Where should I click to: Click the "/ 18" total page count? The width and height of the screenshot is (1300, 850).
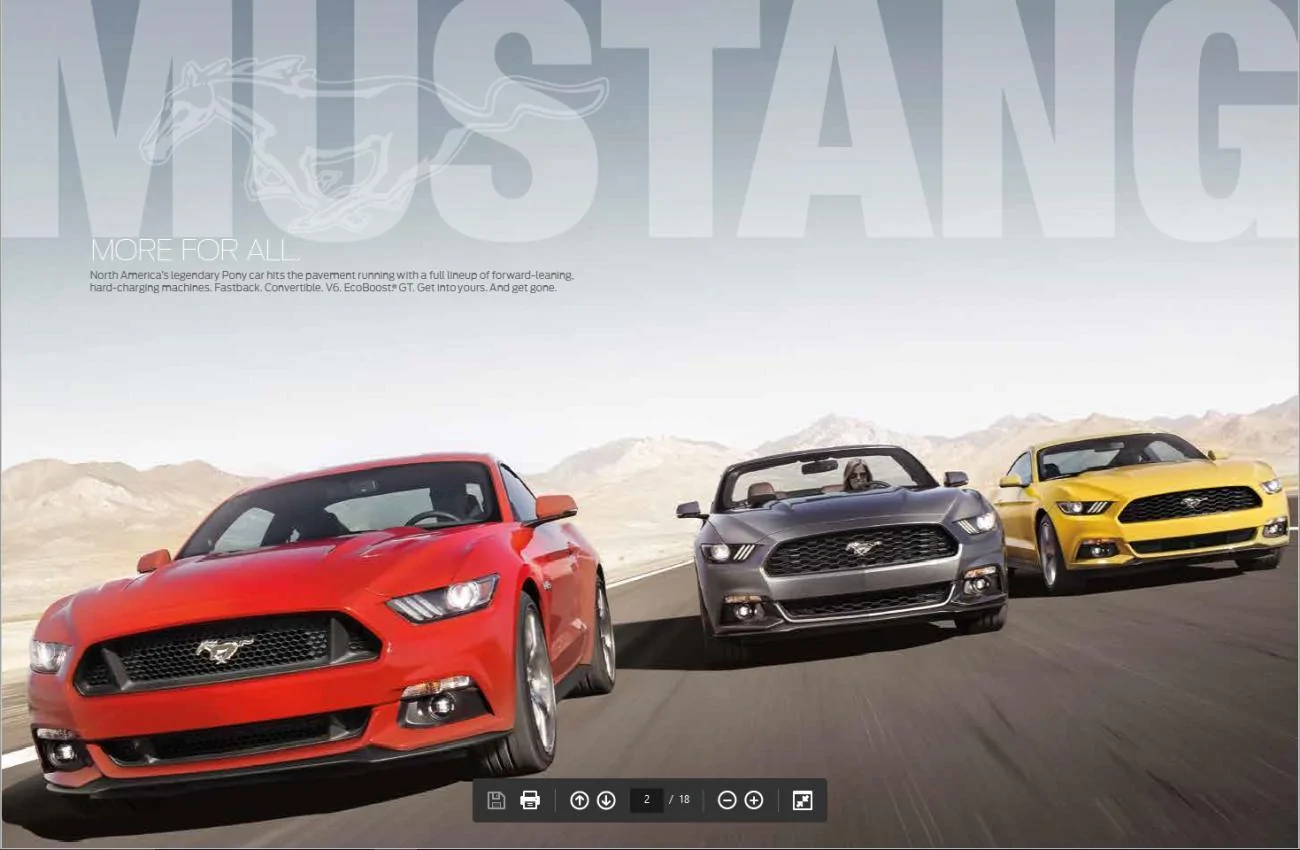click(x=680, y=800)
